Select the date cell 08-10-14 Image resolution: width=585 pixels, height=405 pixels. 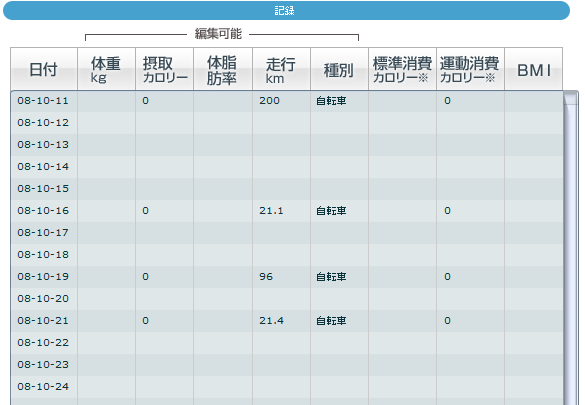click(x=44, y=167)
